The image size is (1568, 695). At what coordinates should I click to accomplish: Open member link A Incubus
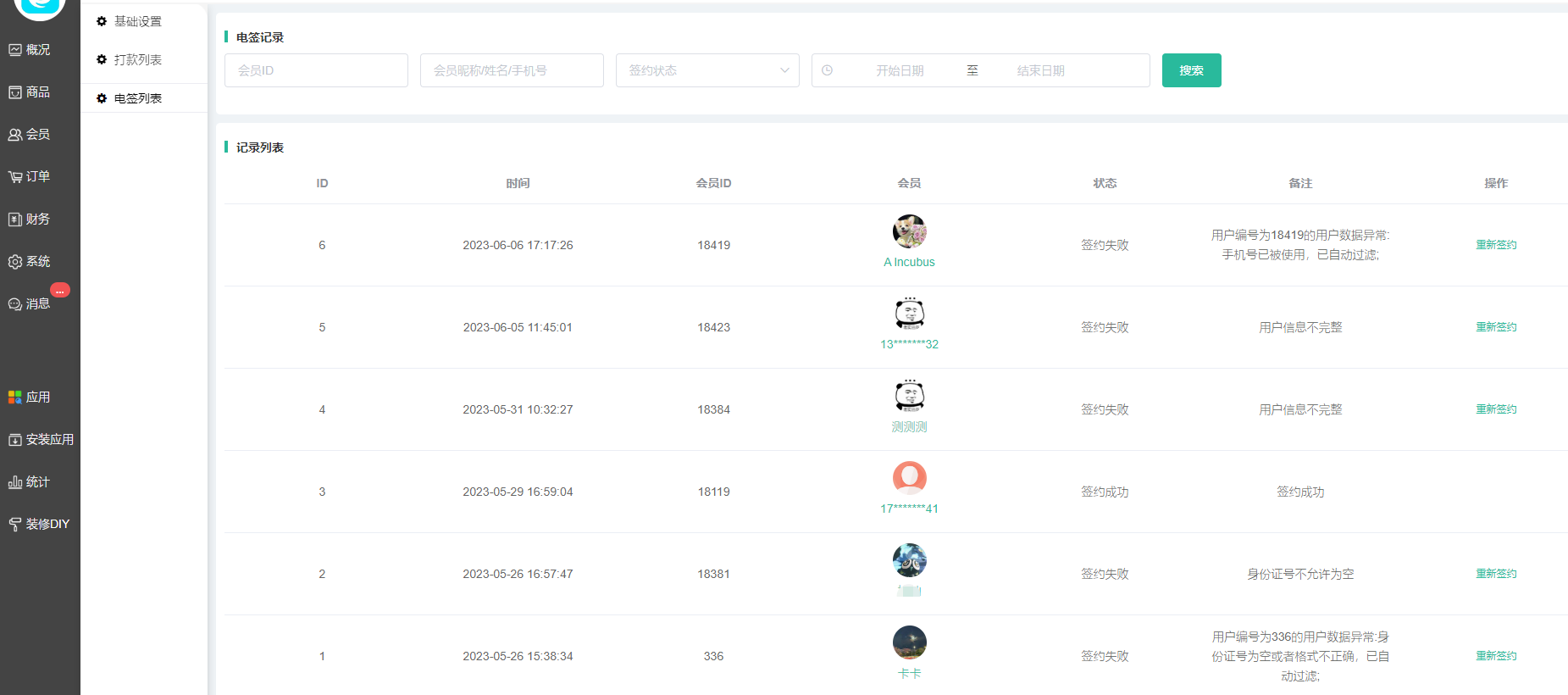pyautogui.click(x=909, y=262)
